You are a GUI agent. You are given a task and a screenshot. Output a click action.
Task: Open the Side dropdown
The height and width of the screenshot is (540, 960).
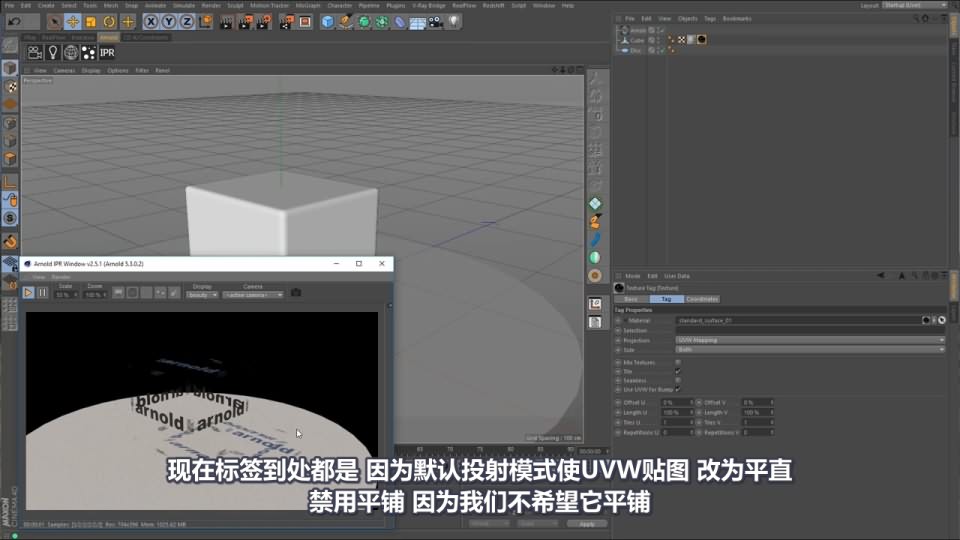810,350
